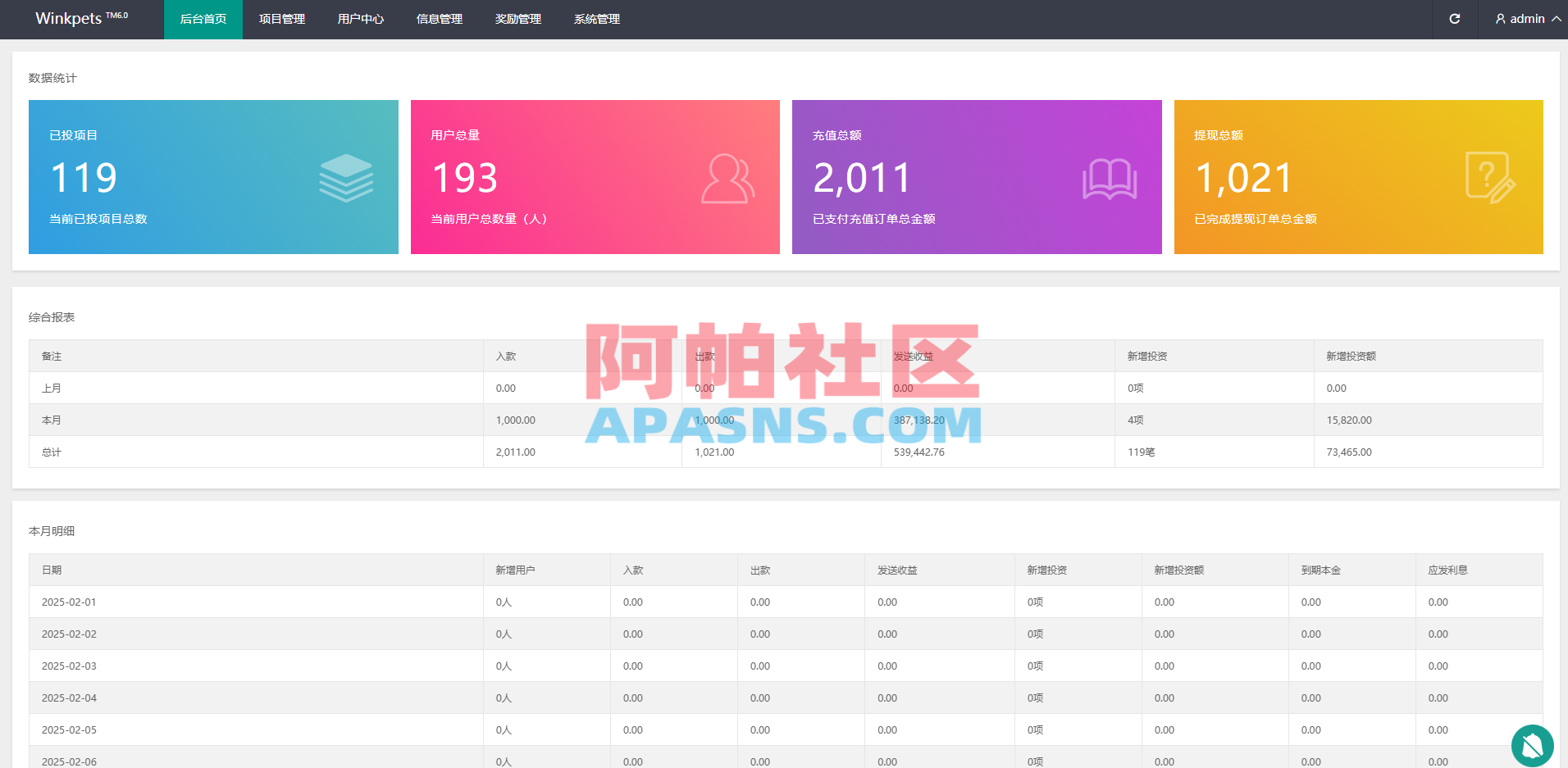The height and width of the screenshot is (768, 1568).
Task: Click the admin user profile icon
Action: pyautogui.click(x=1500, y=19)
